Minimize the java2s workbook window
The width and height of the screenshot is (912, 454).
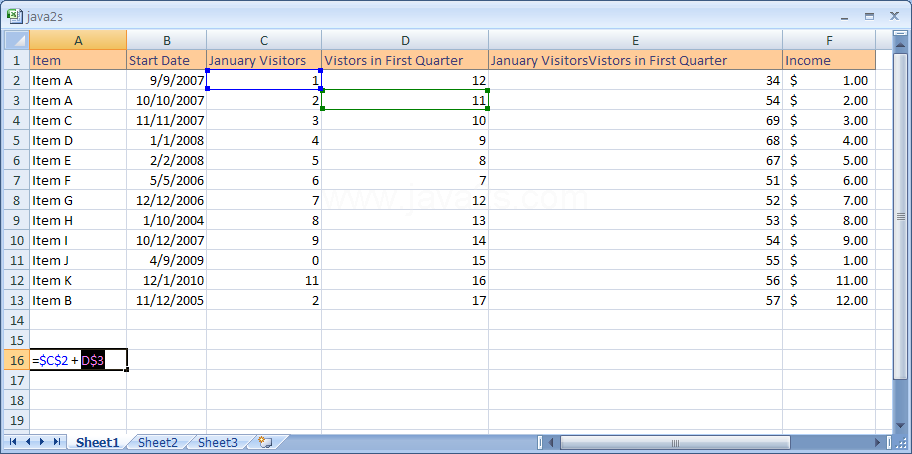click(x=845, y=17)
